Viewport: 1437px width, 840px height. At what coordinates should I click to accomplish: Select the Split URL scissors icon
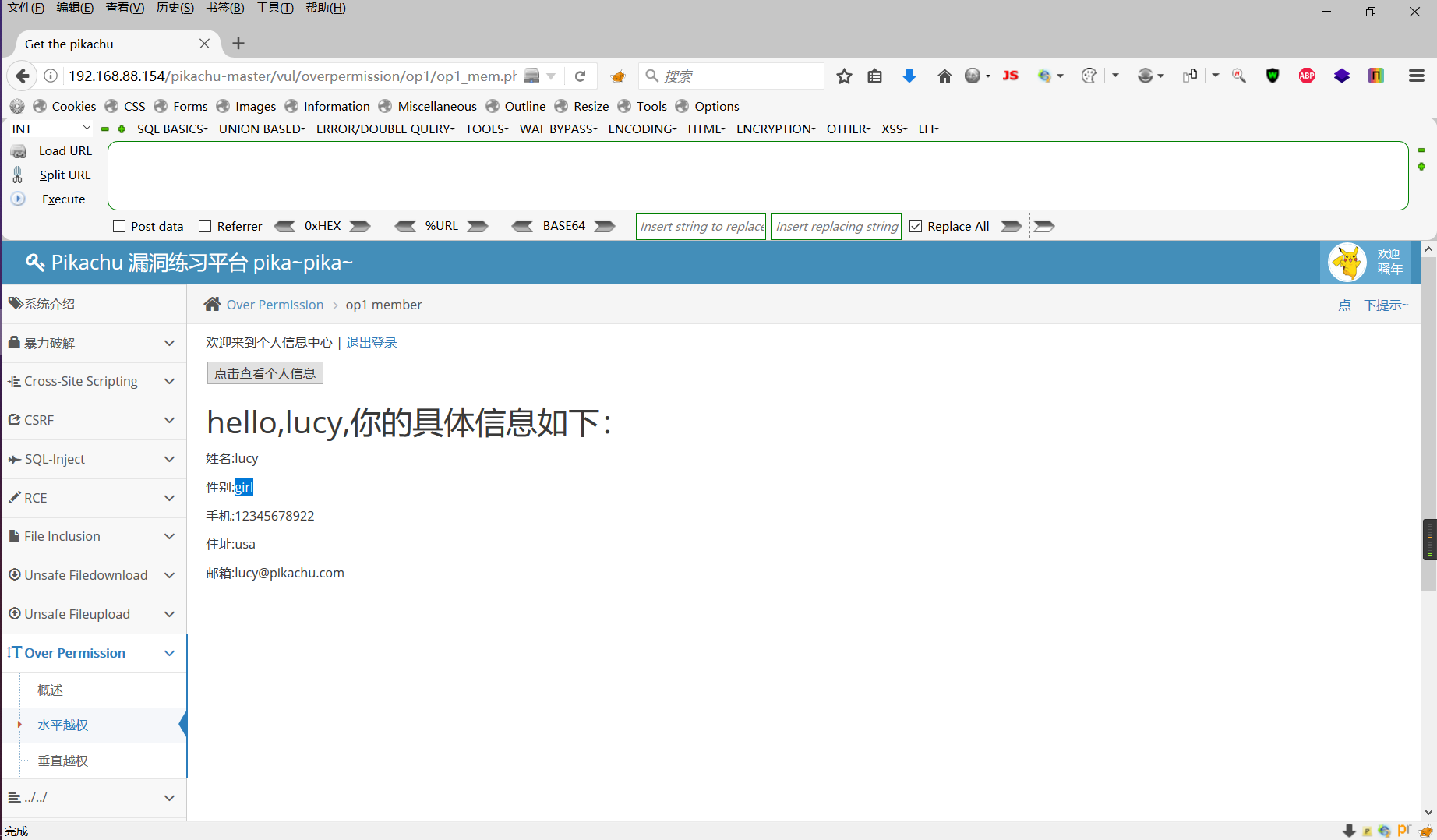pos(17,175)
